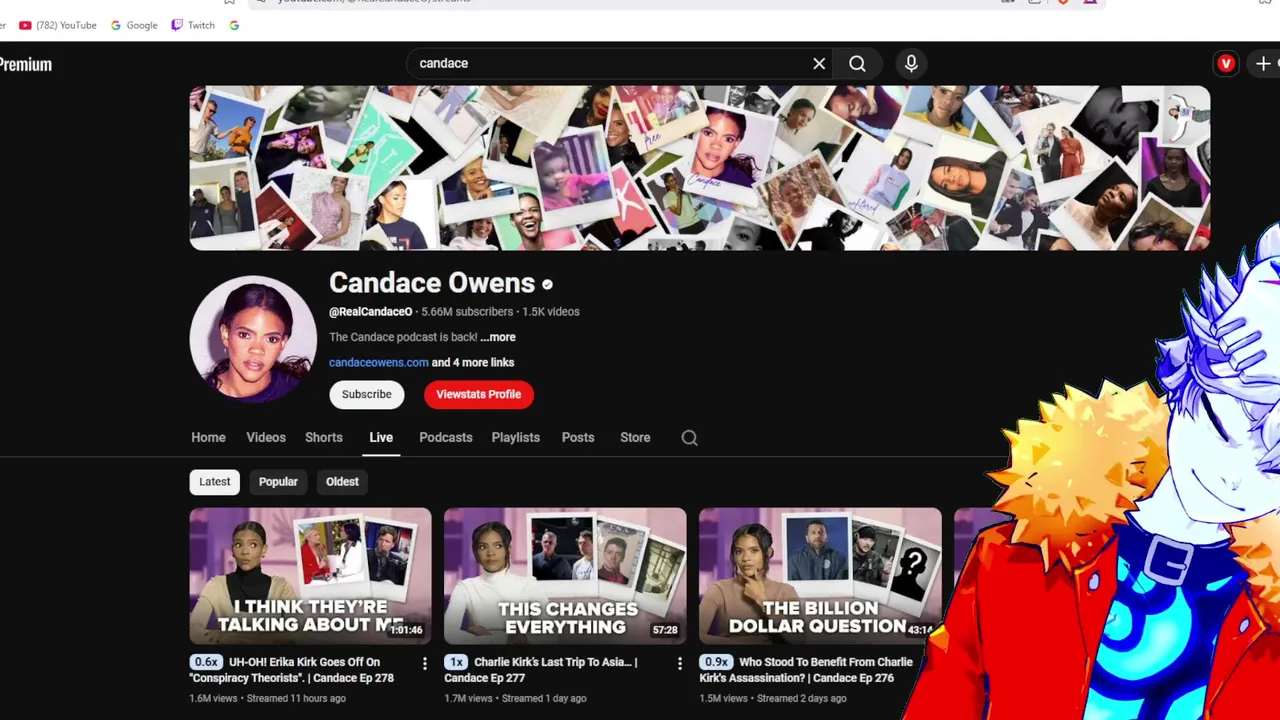Click the Candace Owens channel name heading
This screenshot has height=720, width=1280.
click(x=432, y=283)
